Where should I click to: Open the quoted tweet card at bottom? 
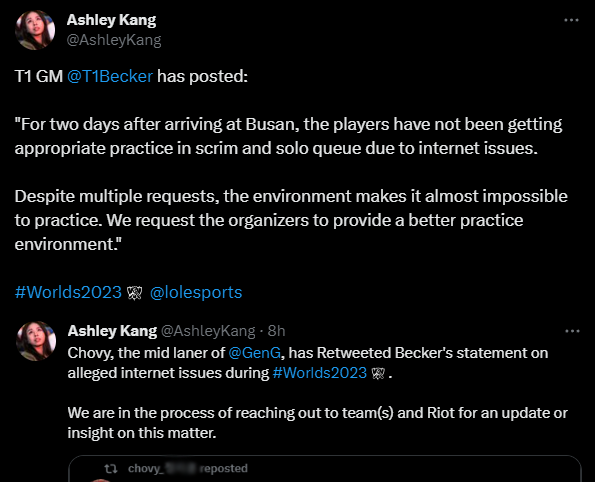tap(325, 469)
